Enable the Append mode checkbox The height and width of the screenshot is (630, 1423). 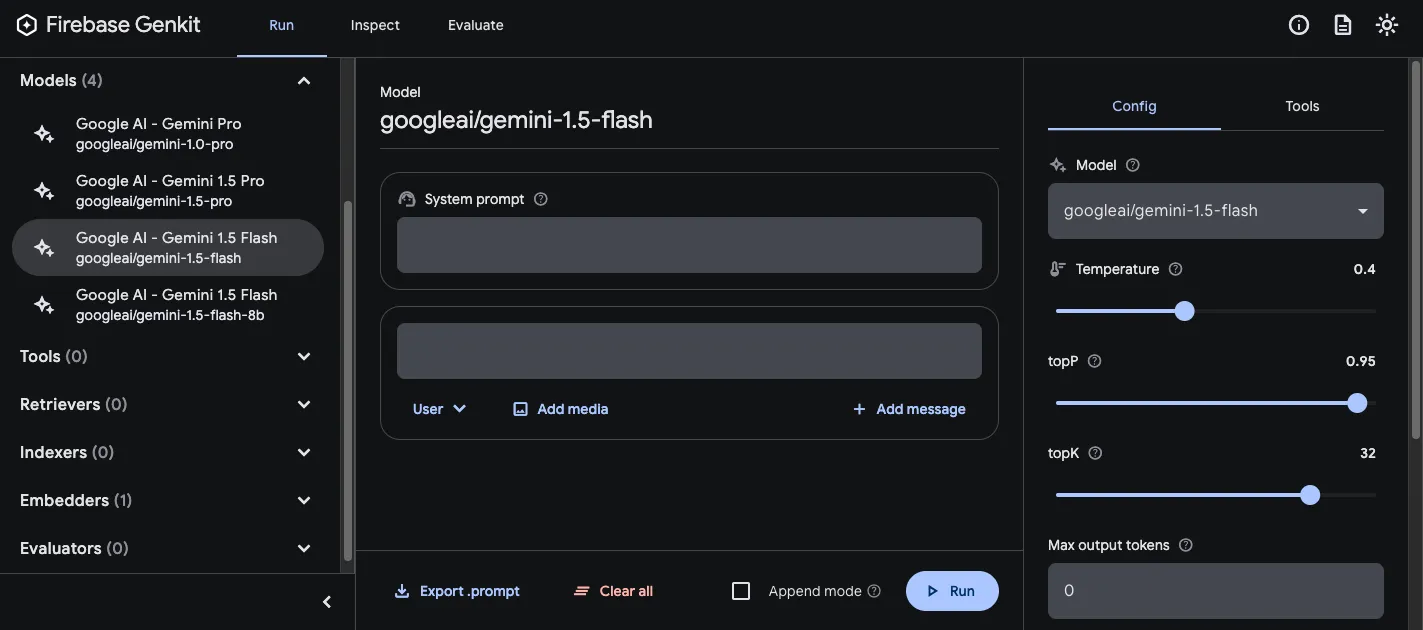point(741,591)
